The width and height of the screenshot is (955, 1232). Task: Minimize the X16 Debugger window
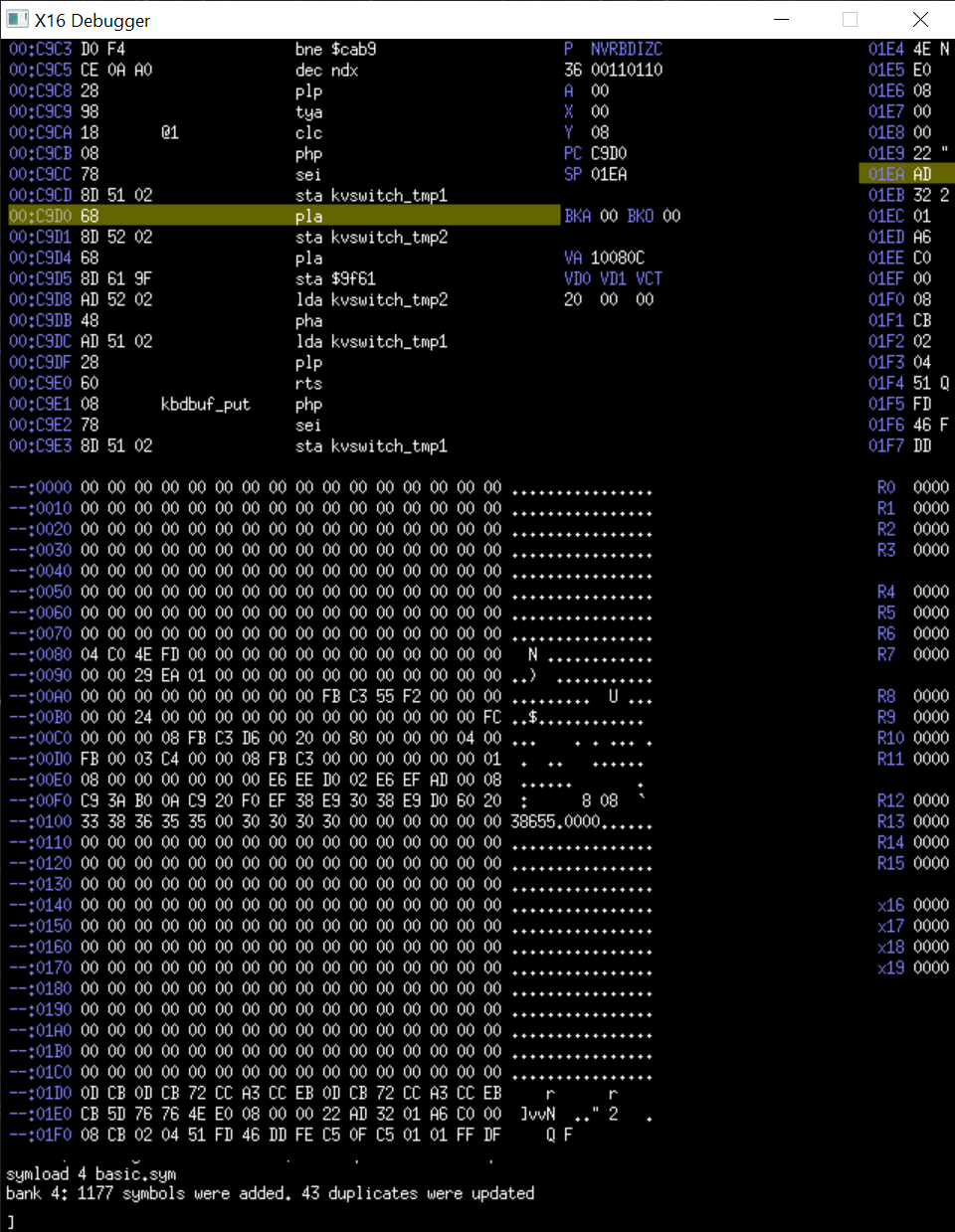[782, 19]
